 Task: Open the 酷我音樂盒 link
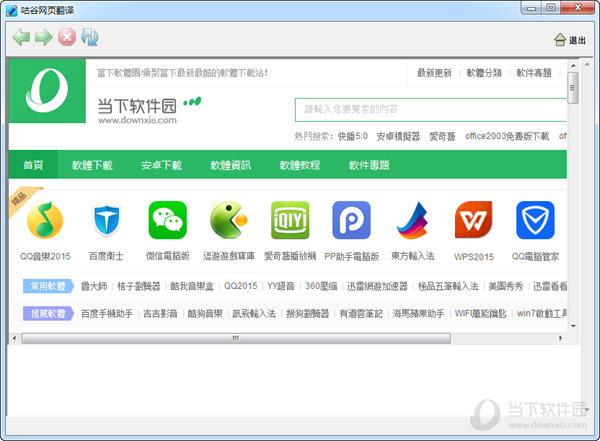(192, 286)
